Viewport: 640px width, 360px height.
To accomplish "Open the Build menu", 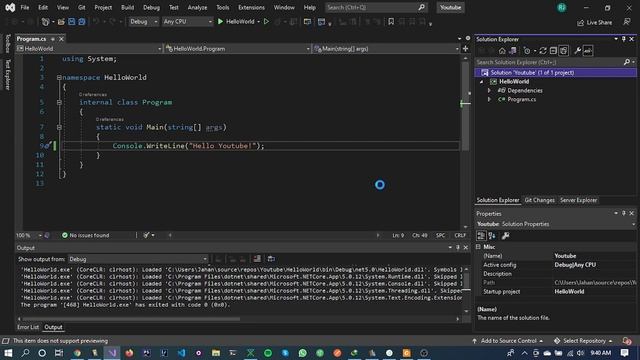I will point(127,7).
